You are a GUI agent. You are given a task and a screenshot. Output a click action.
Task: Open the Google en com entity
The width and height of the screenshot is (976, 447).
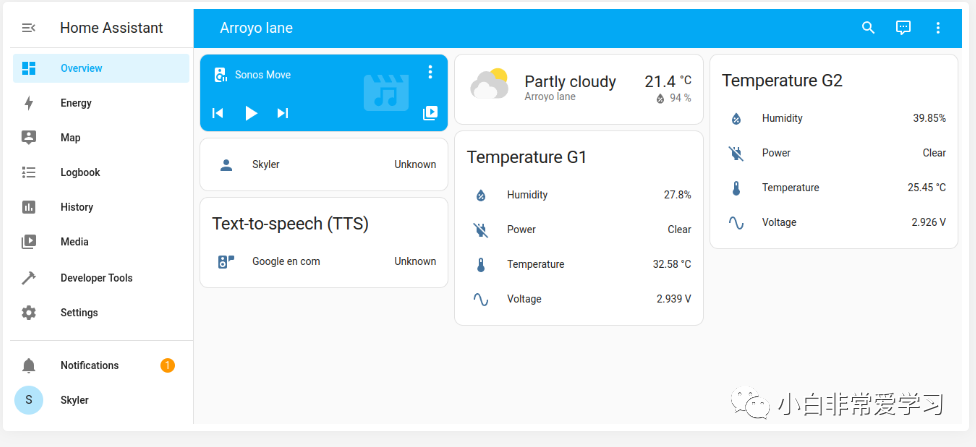[324, 261]
